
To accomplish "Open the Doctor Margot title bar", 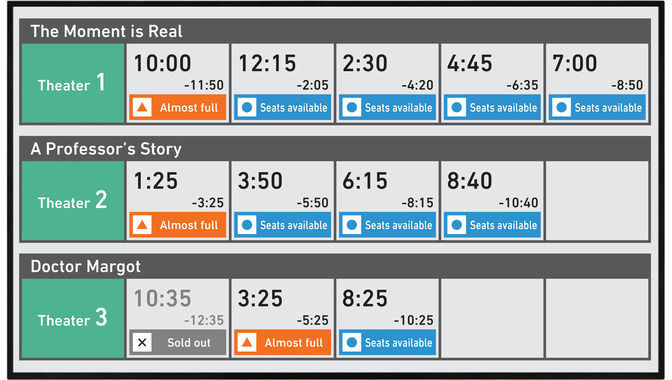I will 335,266.
